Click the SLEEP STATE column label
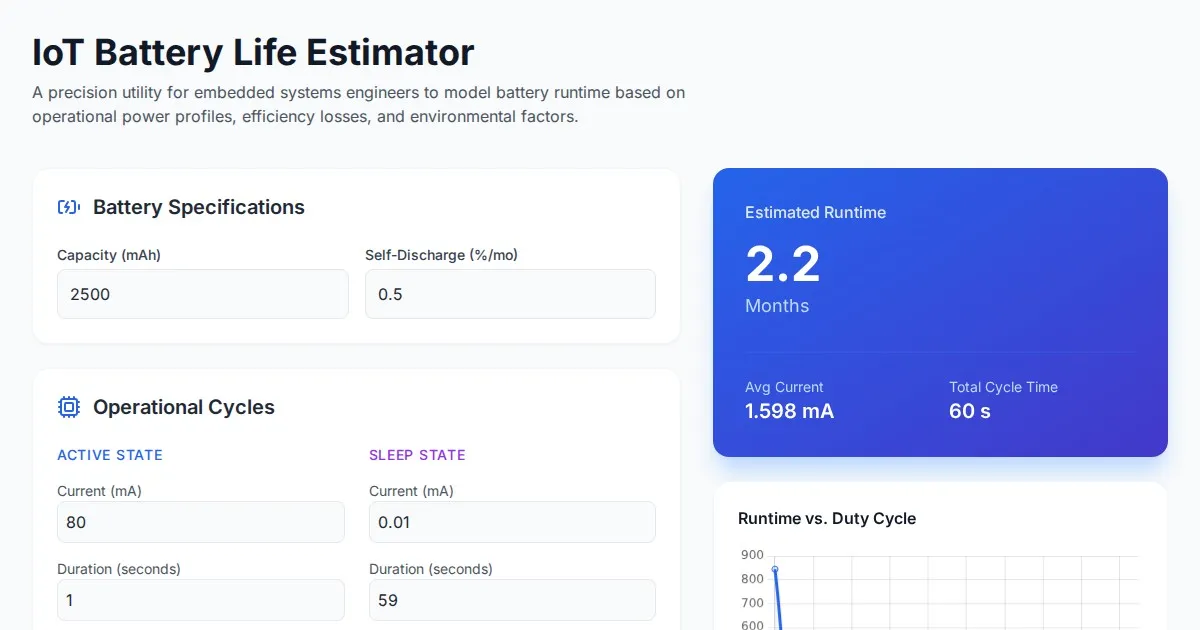 pos(417,455)
